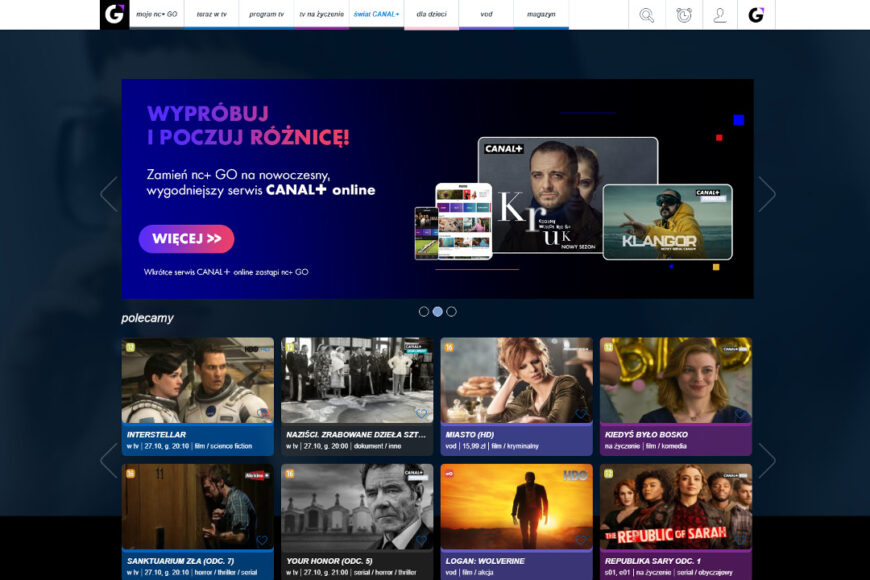Switch to the program tv section

[265, 14]
